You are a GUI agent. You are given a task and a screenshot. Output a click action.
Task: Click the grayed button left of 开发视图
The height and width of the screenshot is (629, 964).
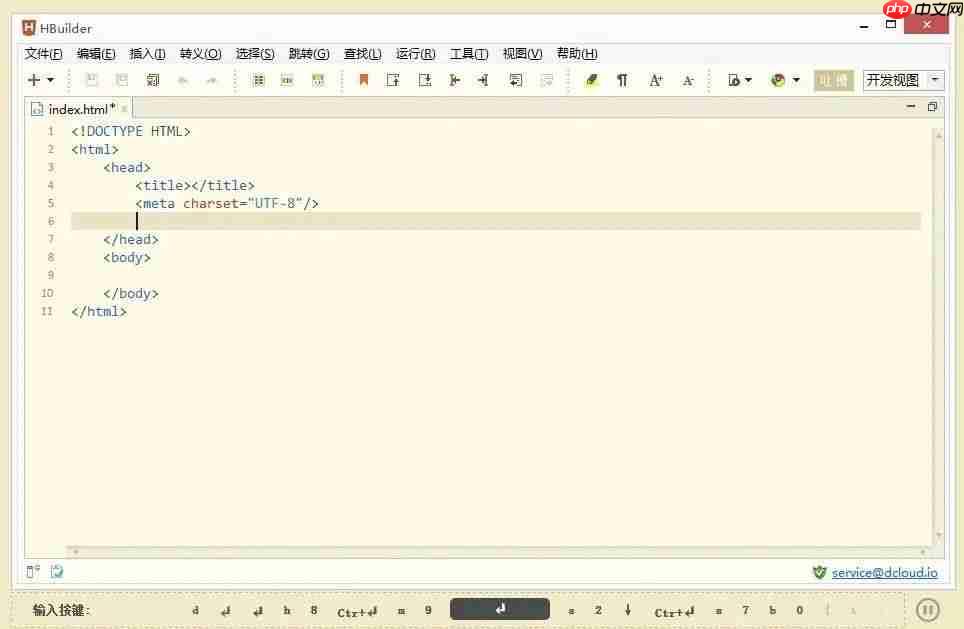tap(834, 80)
